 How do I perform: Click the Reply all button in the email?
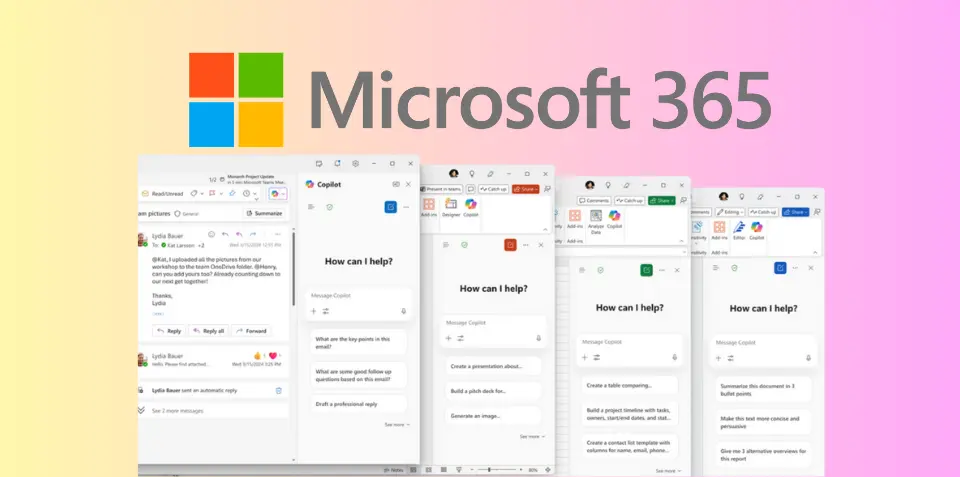point(209,330)
